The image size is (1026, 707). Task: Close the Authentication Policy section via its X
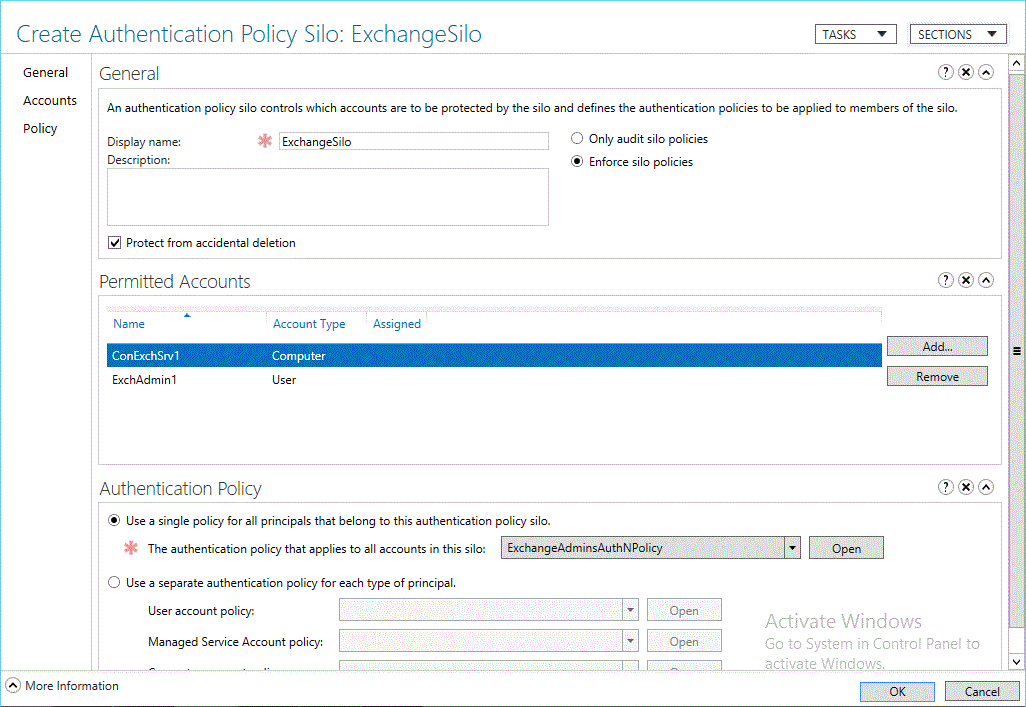click(x=966, y=487)
